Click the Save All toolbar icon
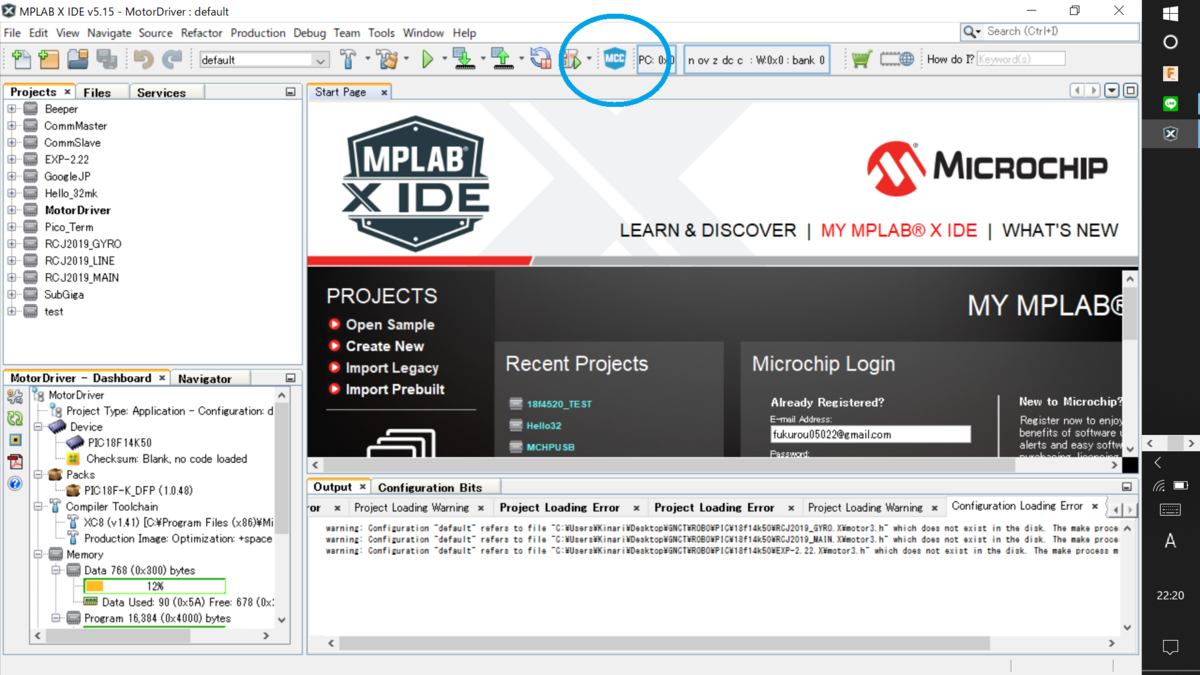Screen dimensions: 1200x675 [107, 60]
